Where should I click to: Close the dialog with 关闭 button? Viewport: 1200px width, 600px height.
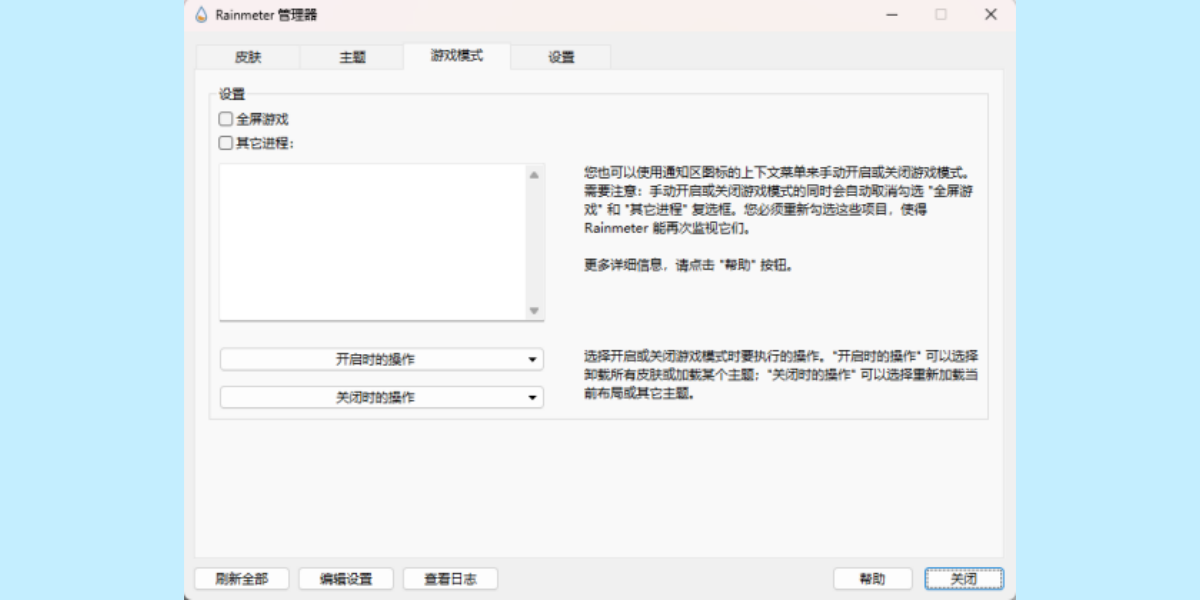[964, 579]
